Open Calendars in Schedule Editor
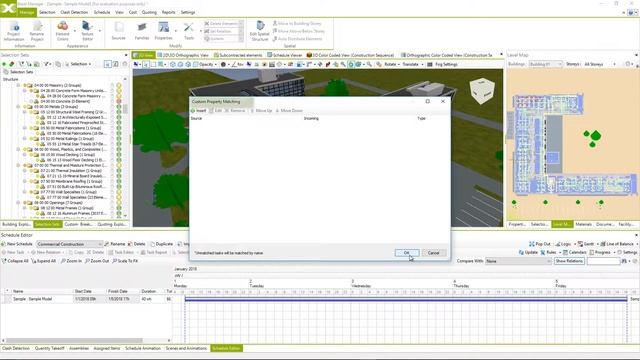This screenshot has width=640, height=360. [x=574, y=253]
